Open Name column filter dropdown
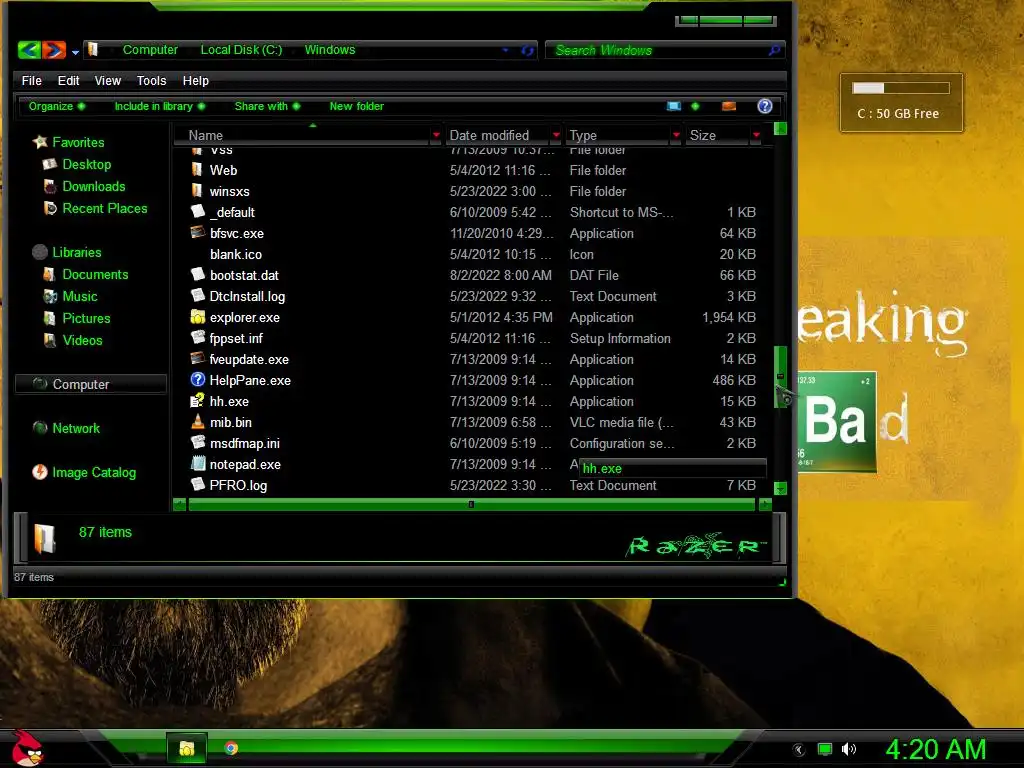The height and width of the screenshot is (768, 1024). (436, 135)
